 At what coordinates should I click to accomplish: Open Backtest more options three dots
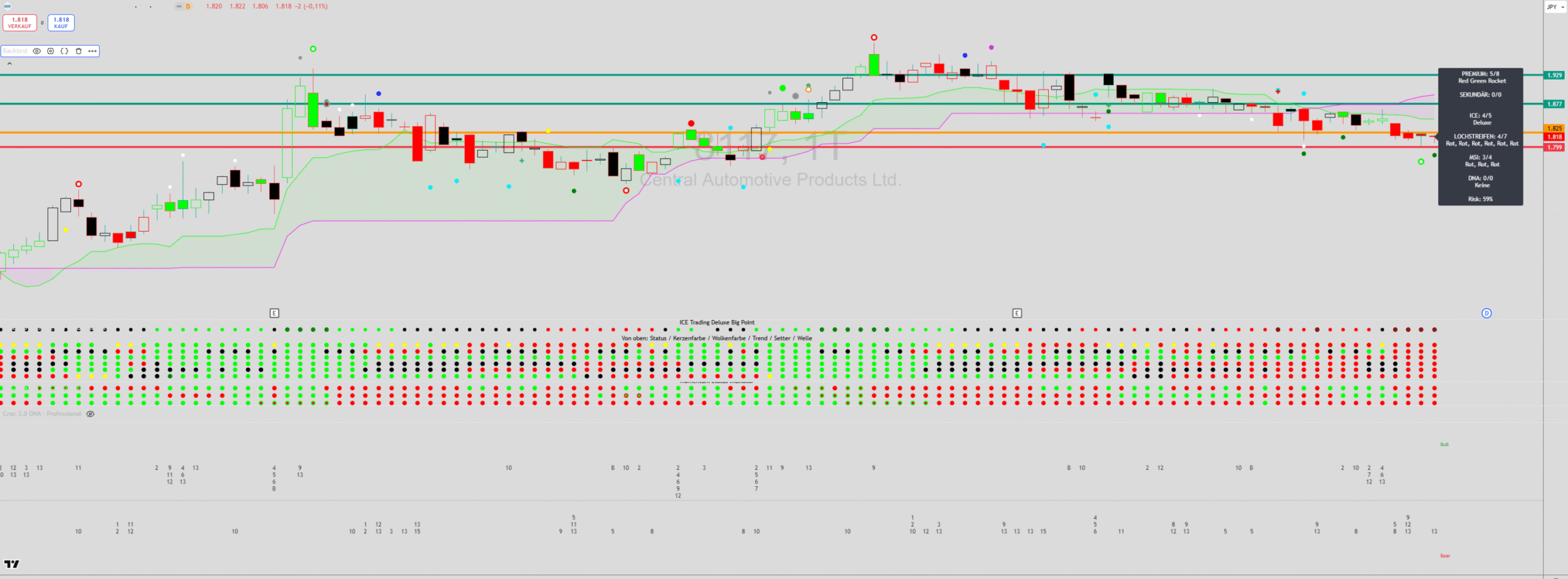(x=92, y=51)
